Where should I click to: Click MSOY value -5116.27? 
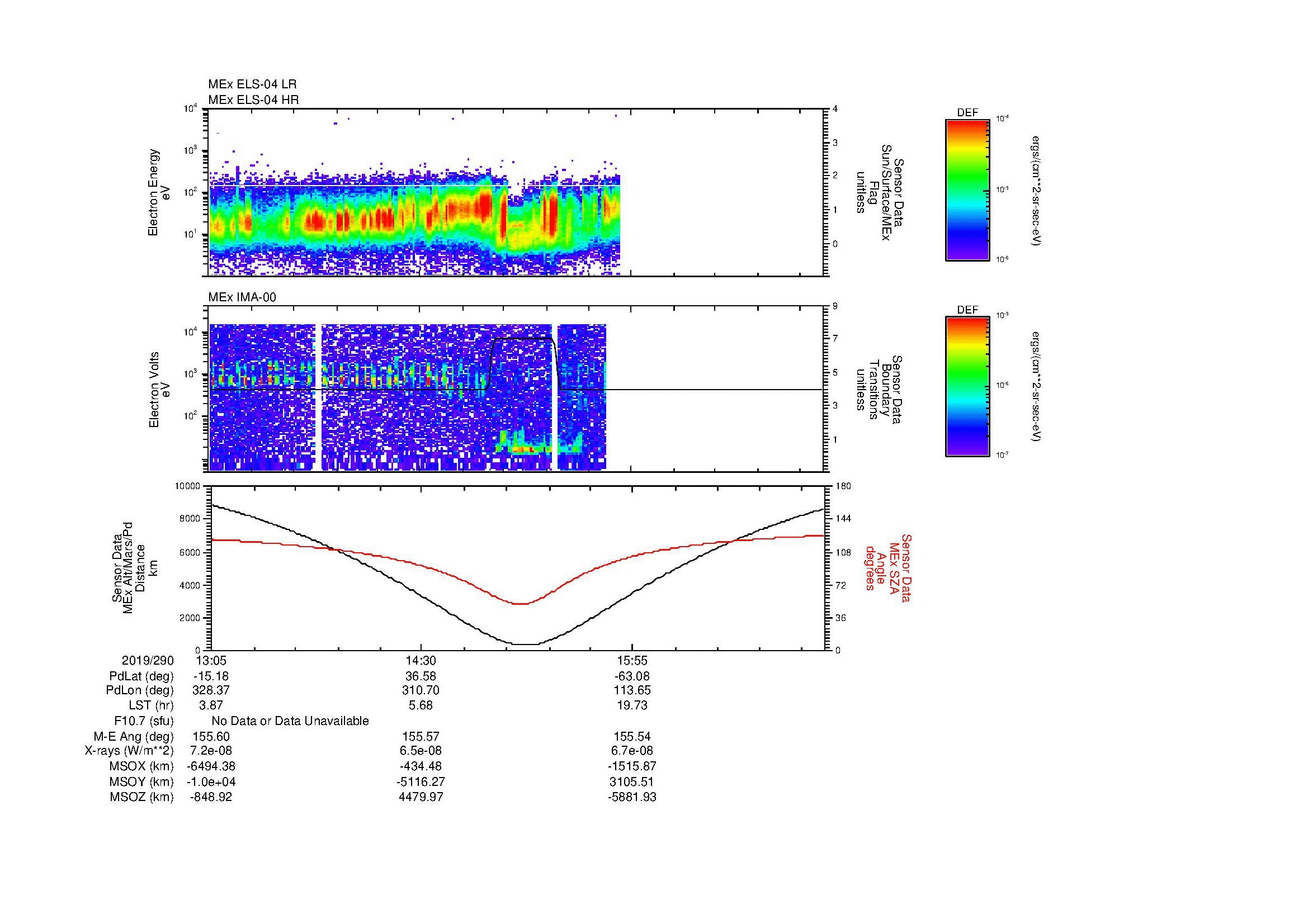click(421, 782)
